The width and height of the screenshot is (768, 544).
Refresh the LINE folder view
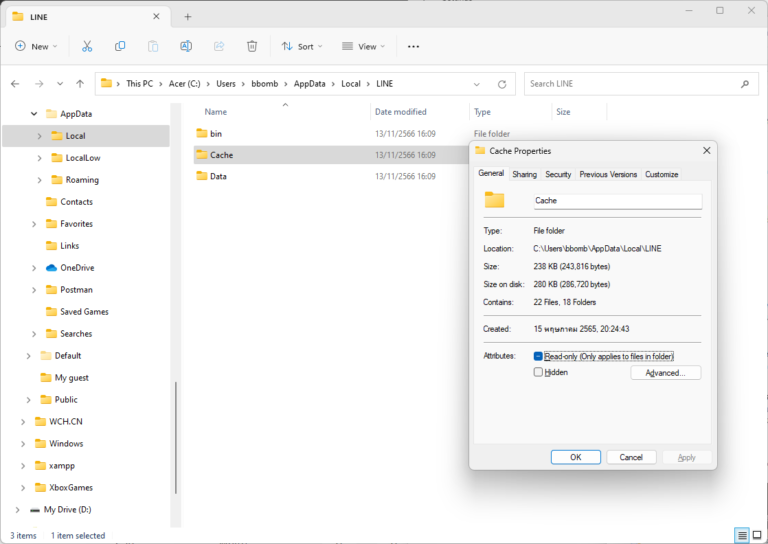coord(502,84)
